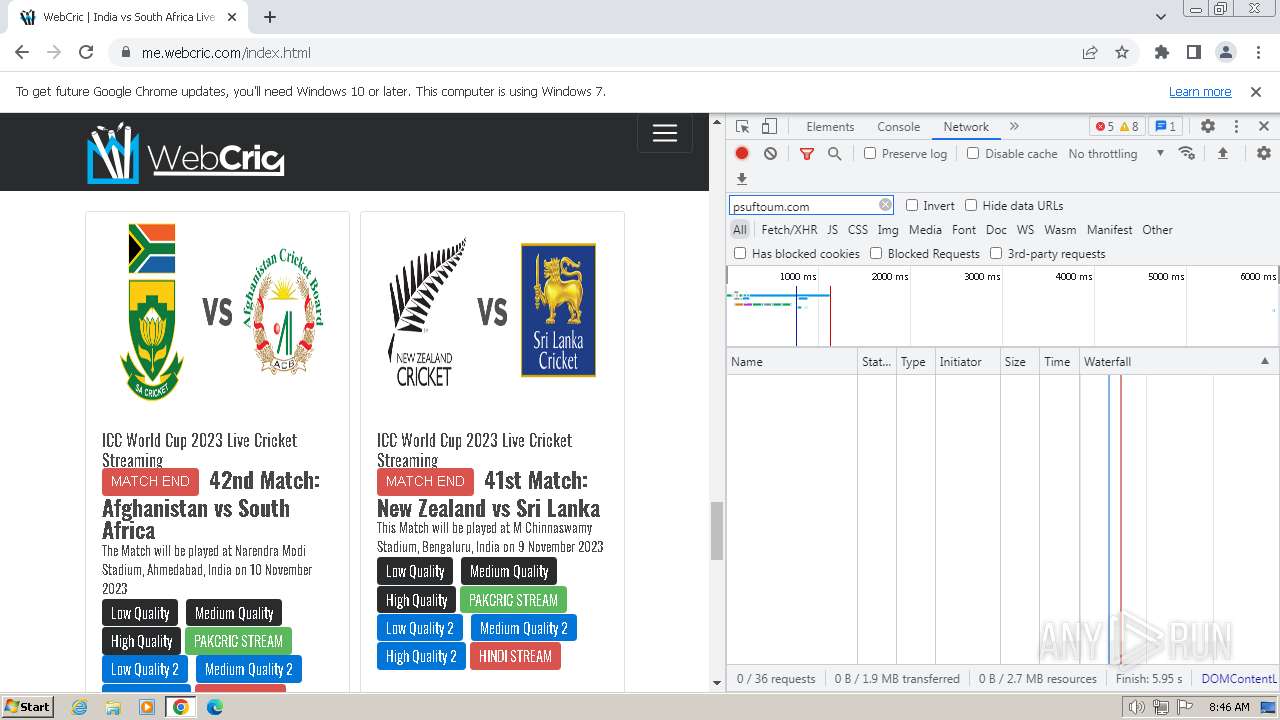Show All request types
This screenshot has width=1280, height=720.
click(740, 229)
